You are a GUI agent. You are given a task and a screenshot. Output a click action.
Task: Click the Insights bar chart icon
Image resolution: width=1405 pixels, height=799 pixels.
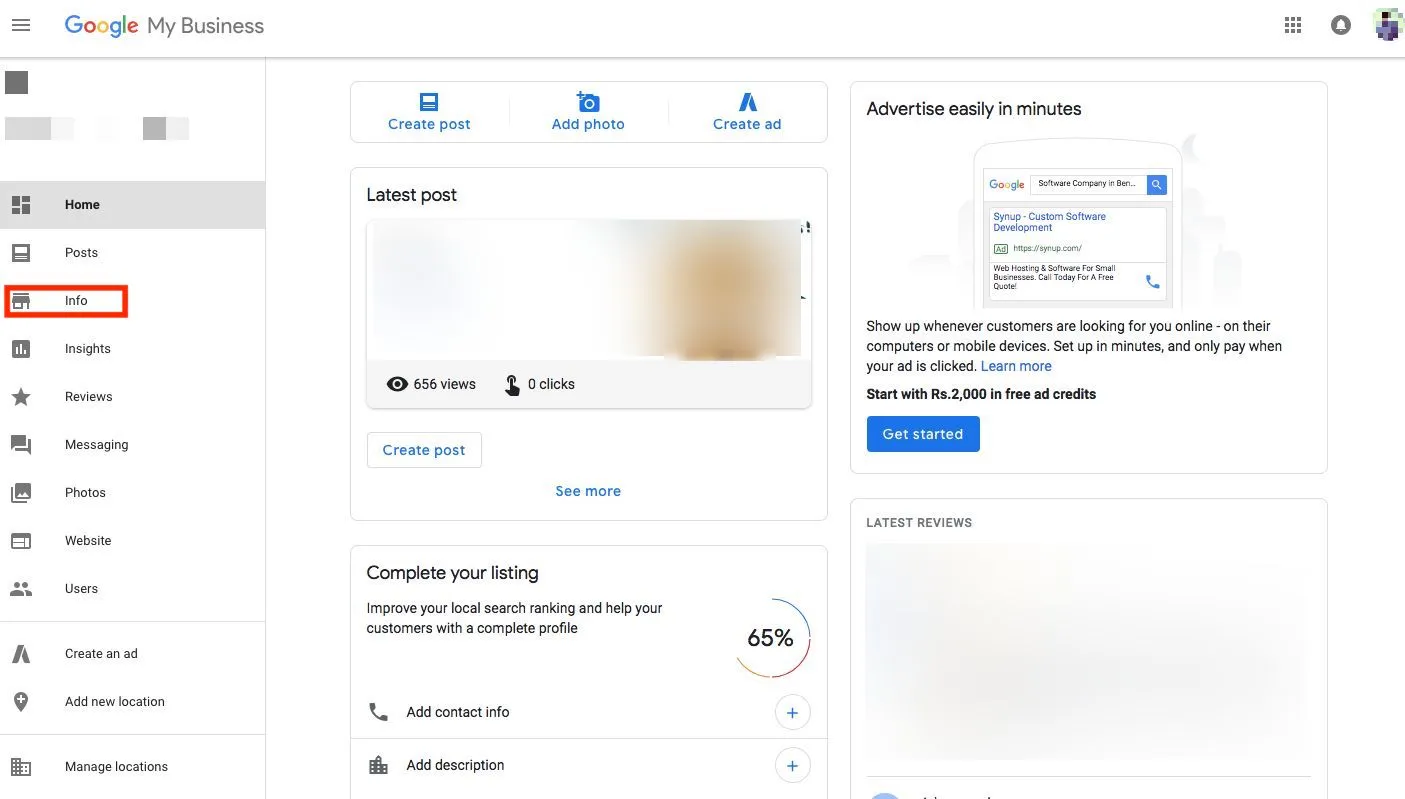pyautogui.click(x=21, y=349)
